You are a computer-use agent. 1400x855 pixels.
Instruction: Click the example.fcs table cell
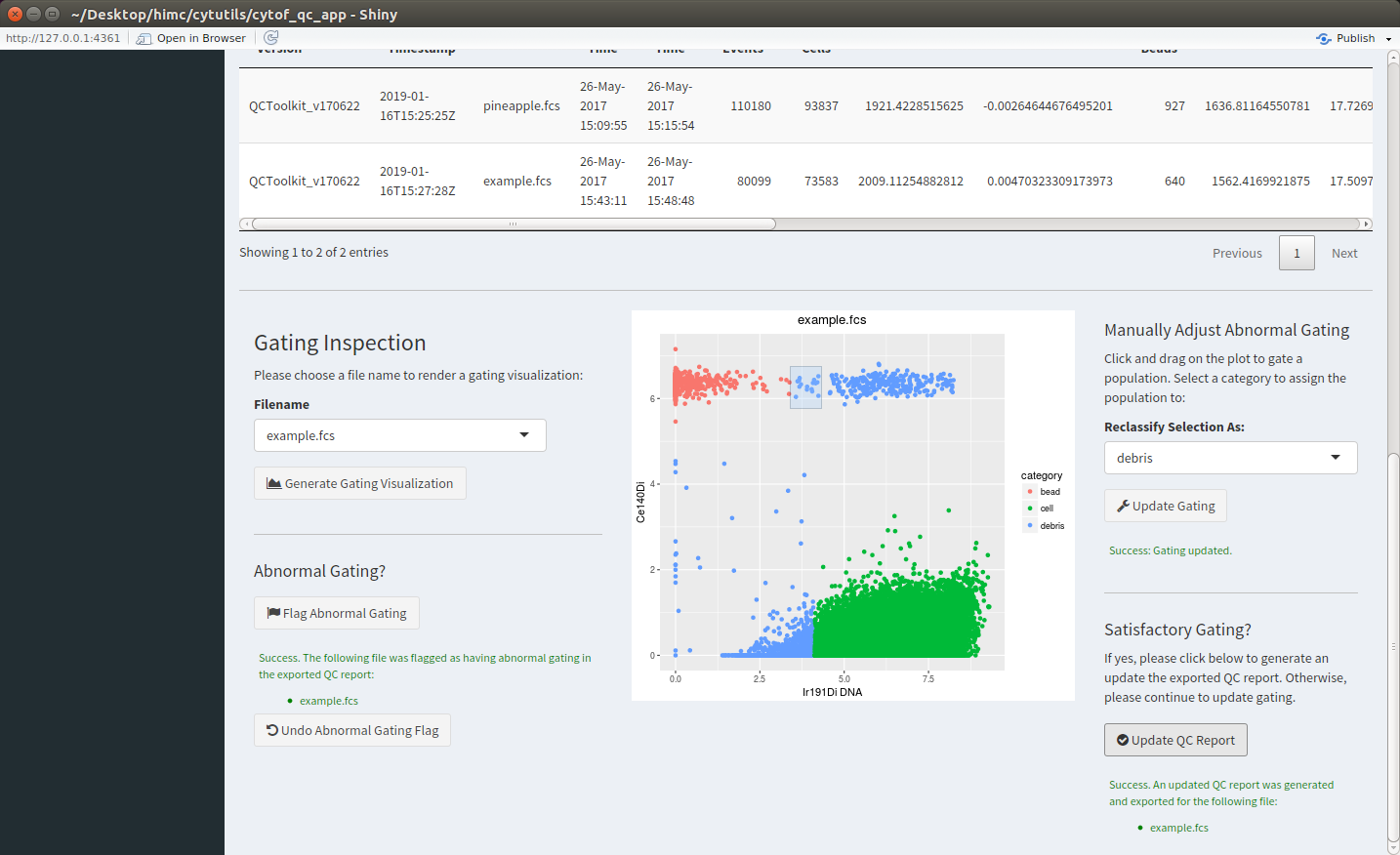coord(517,181)
